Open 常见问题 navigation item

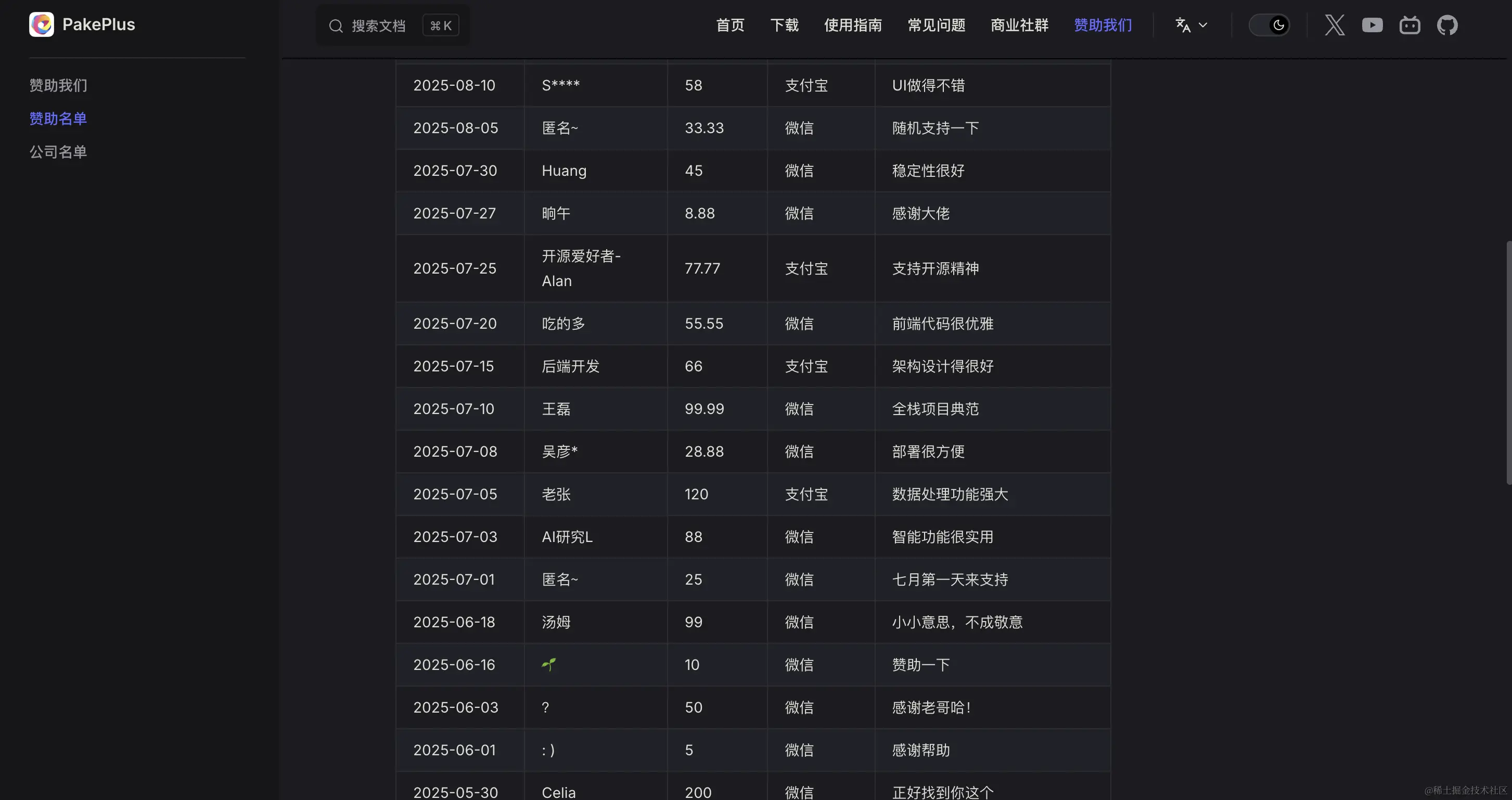936,25
